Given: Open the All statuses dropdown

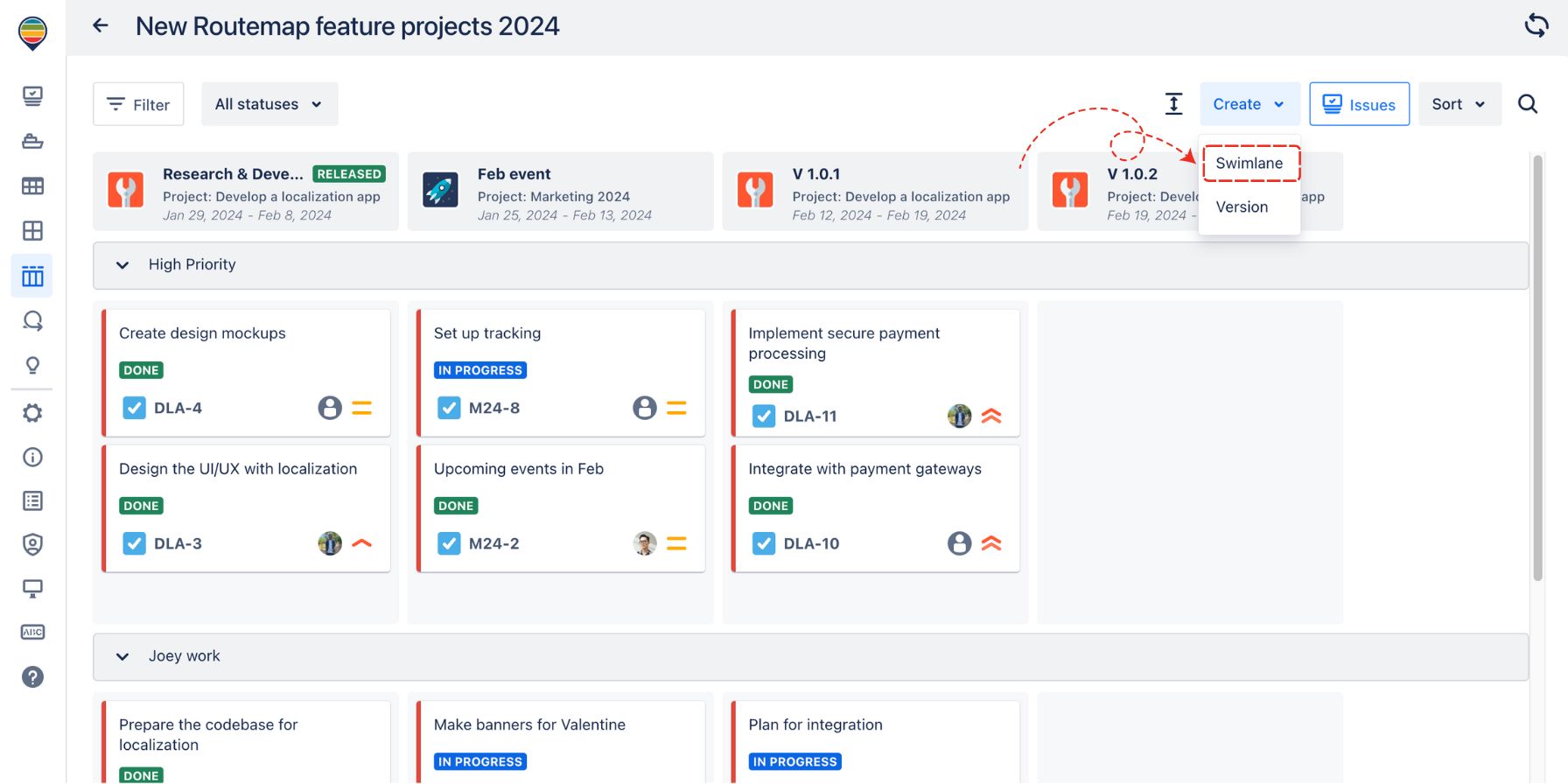Looking at the screenshot, I should pos(269,104).
